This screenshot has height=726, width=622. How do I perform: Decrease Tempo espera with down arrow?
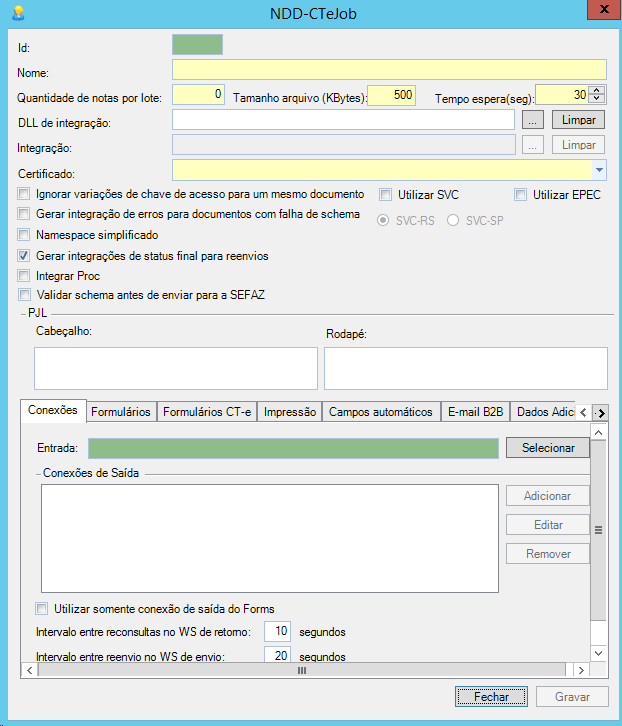[597, 99]
